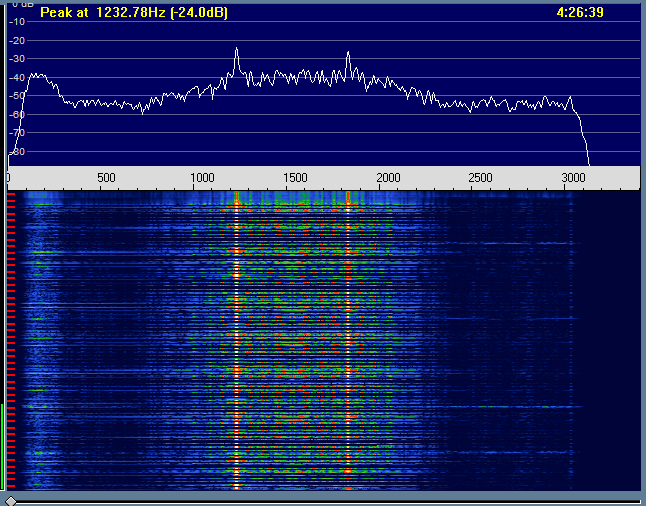Click the bright waterfall line at 1800 Hz
The height and width of the screenshot is (506, 646).
348,340
